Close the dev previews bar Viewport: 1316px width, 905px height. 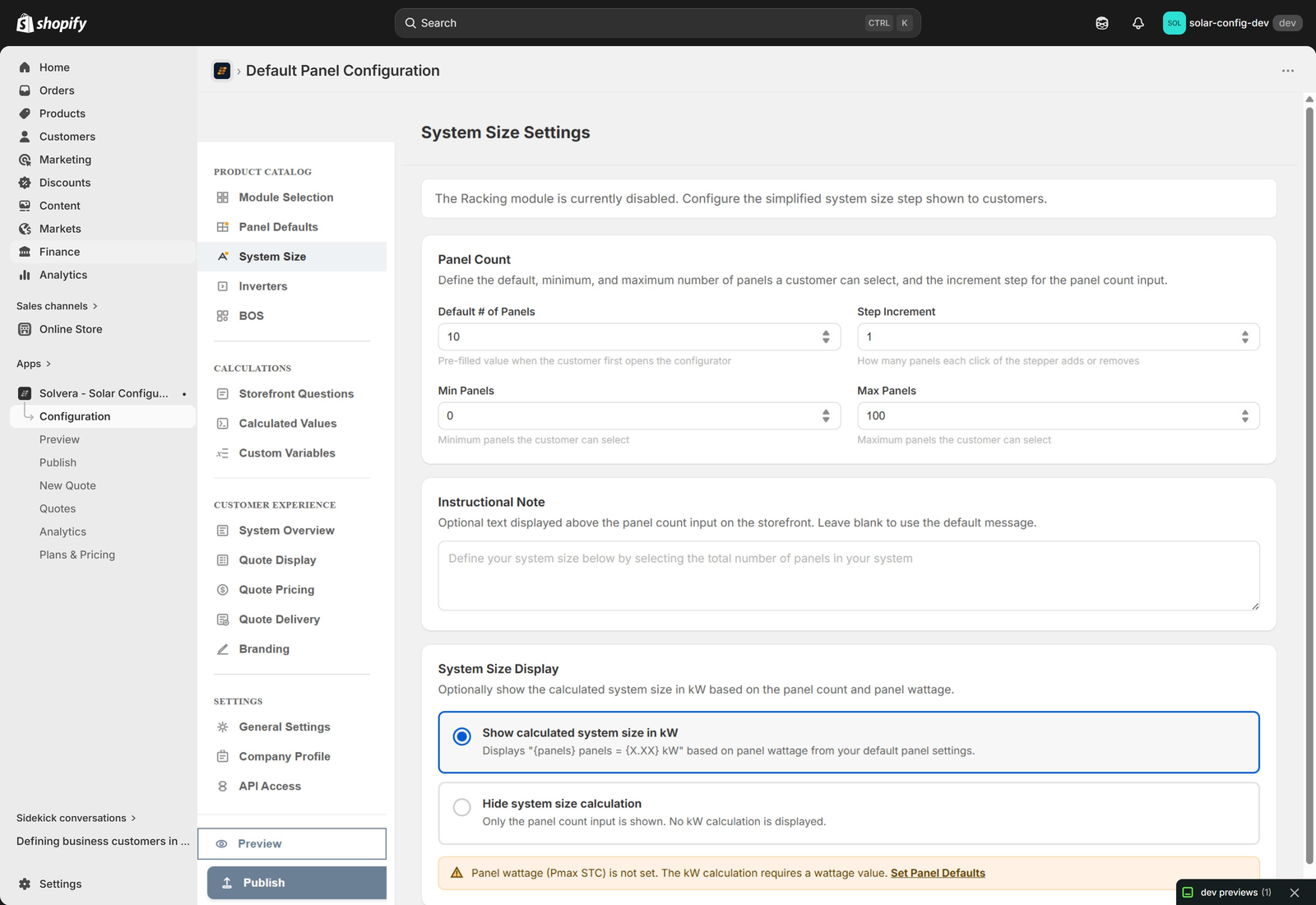coord(1295,893)
